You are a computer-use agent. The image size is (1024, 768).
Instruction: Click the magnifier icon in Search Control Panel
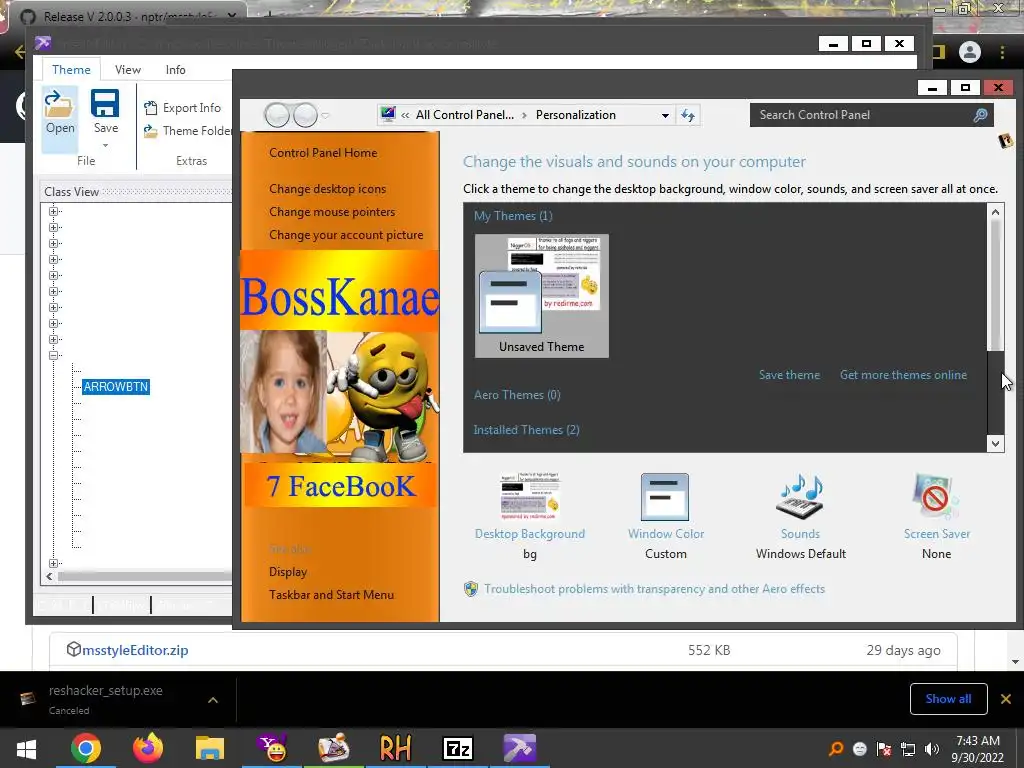(980, 115)
